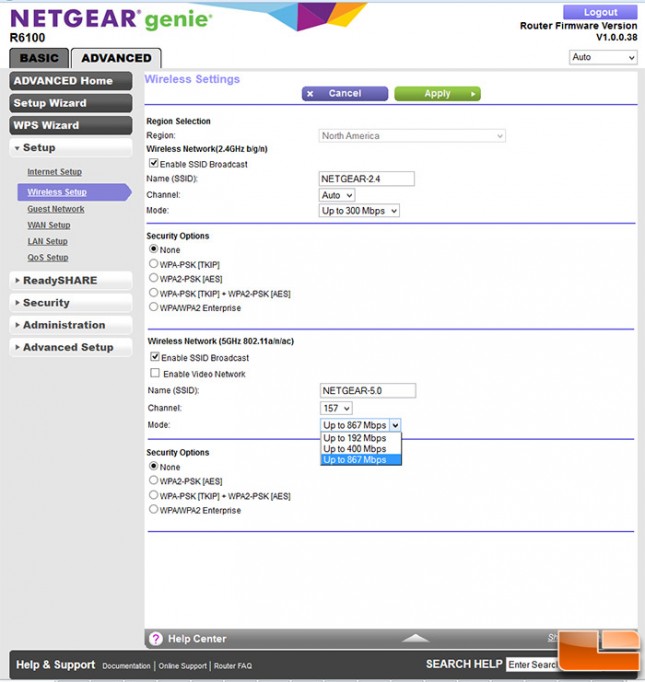Click the Help Center bar label
The height and width of the screenshot is (682, 645).
(x=197, y=639)
